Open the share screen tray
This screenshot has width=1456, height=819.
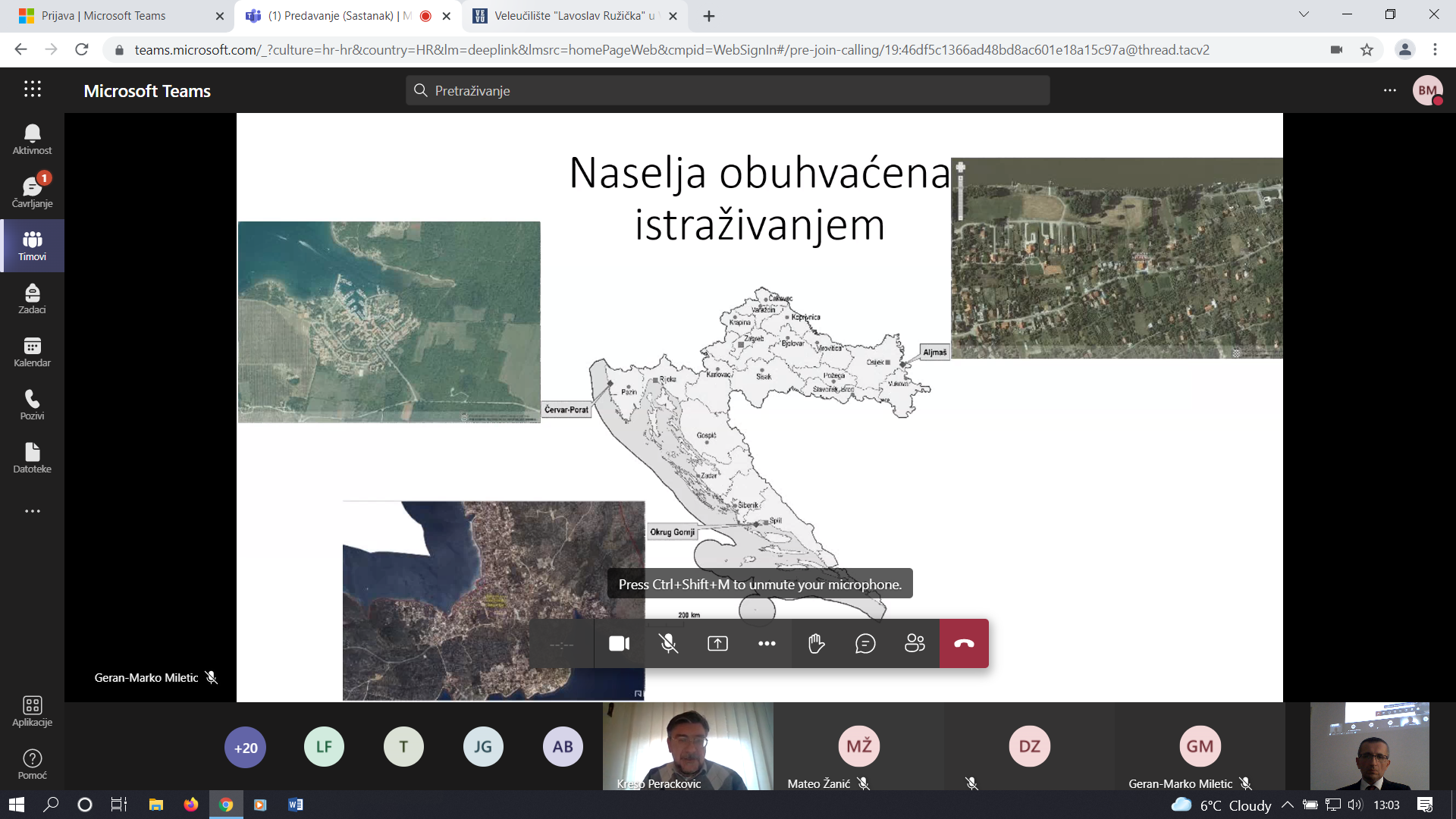point(717,644)
